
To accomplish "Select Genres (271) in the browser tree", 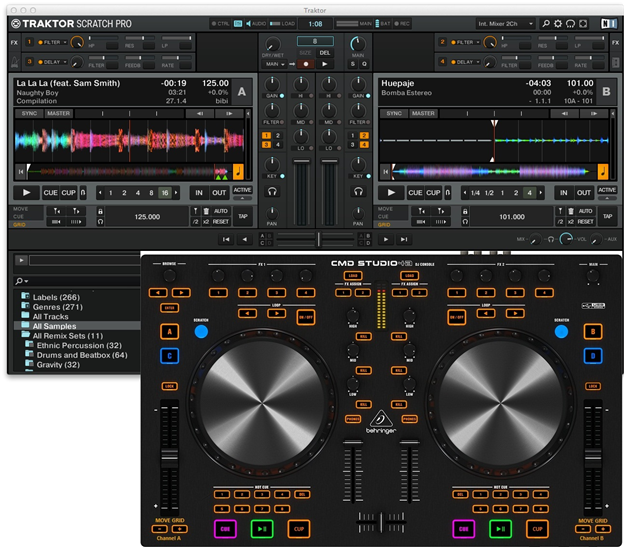I will (58, 307).
